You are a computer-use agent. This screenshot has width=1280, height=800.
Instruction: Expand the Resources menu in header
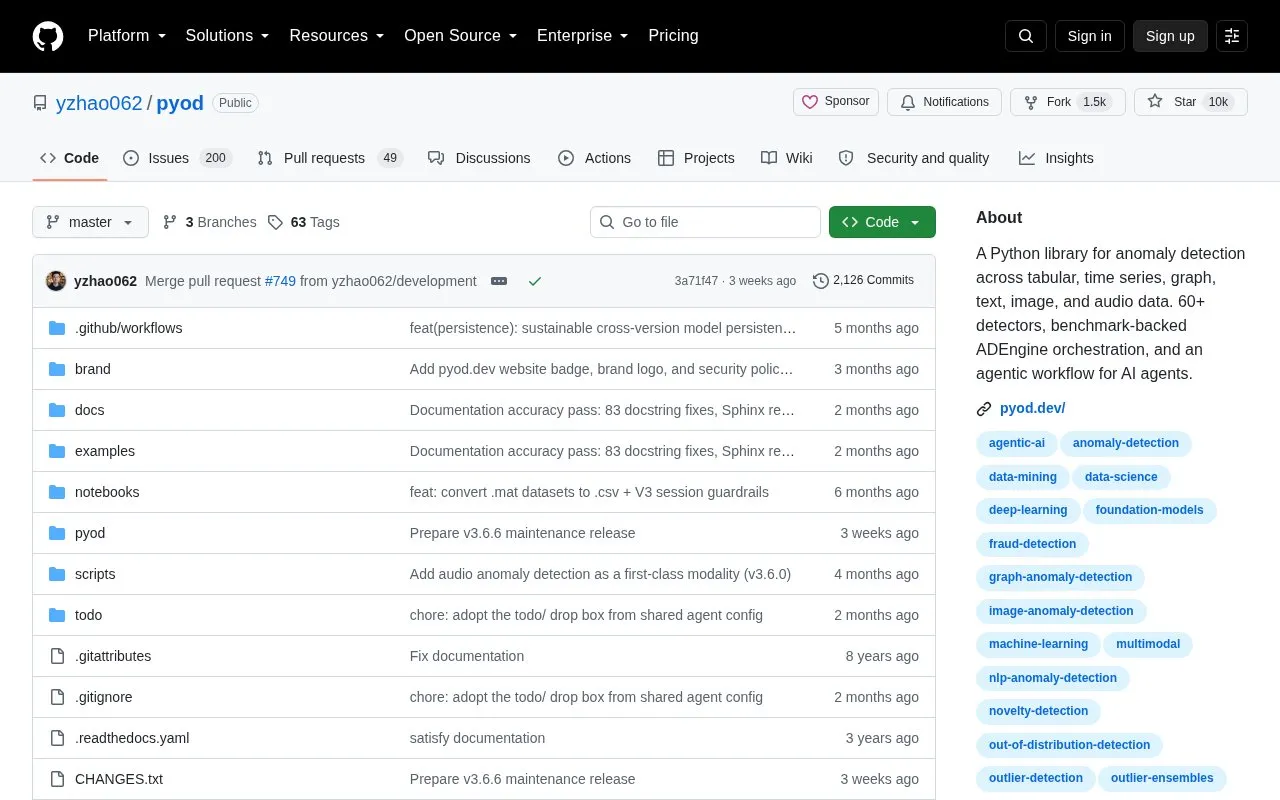tap(337, 36)
